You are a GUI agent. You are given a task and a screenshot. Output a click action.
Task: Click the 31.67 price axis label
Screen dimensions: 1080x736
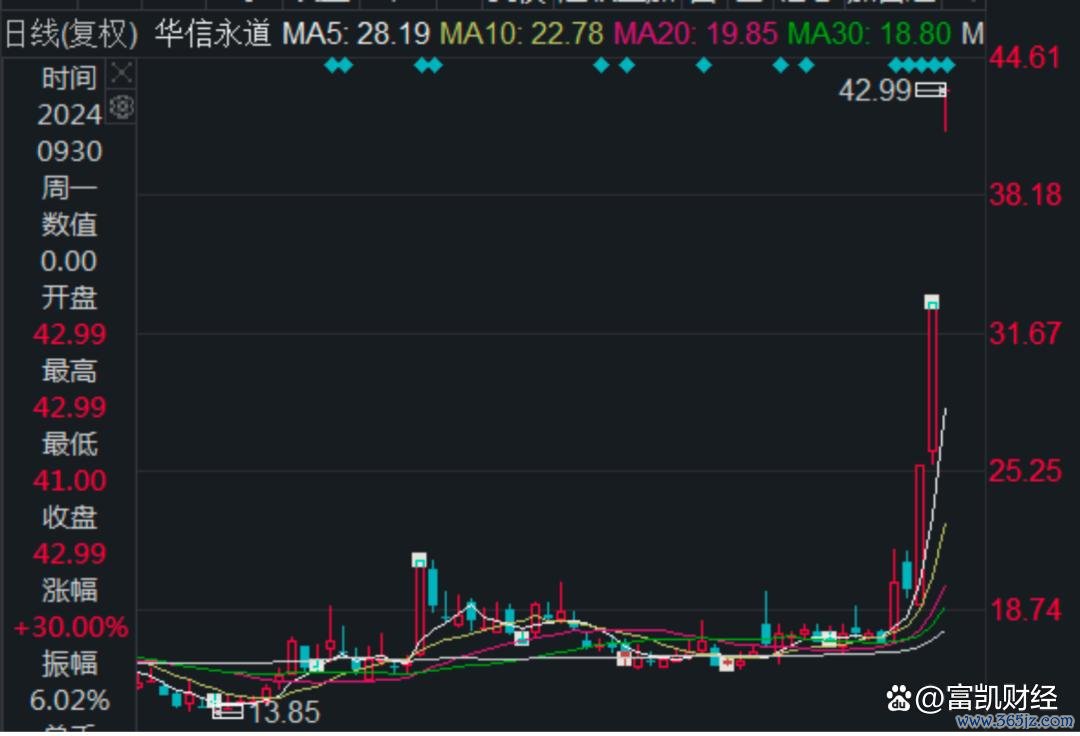point(1024,333)
